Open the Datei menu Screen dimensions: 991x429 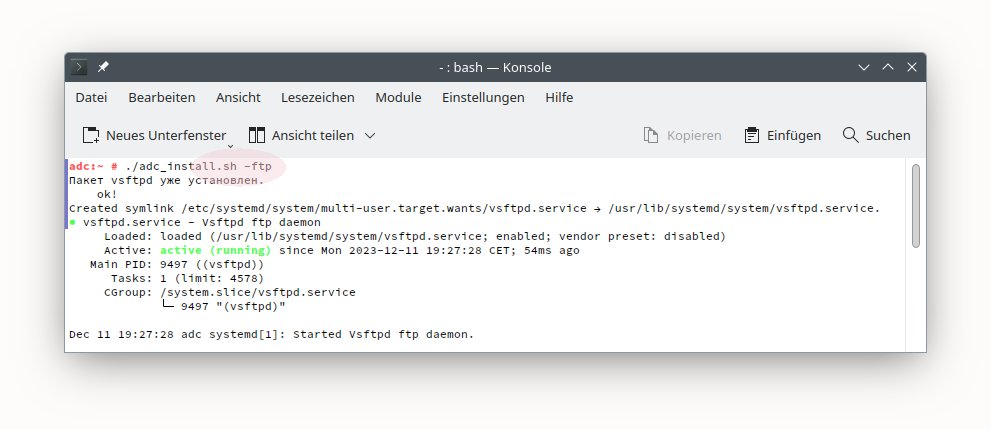tap(91, 97)
